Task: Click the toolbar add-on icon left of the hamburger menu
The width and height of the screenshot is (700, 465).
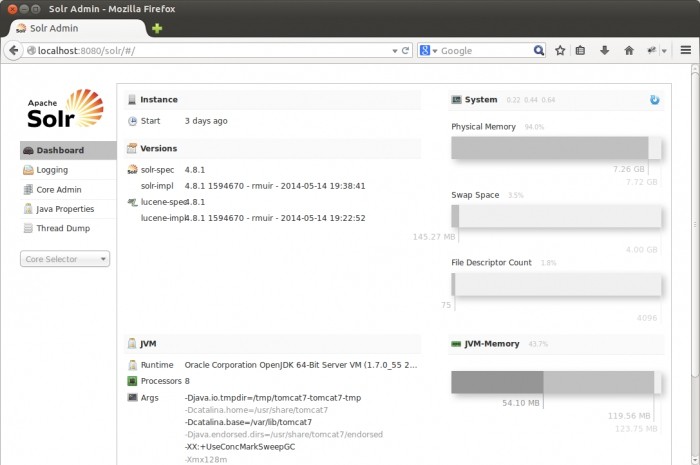Action: (652, 50)
